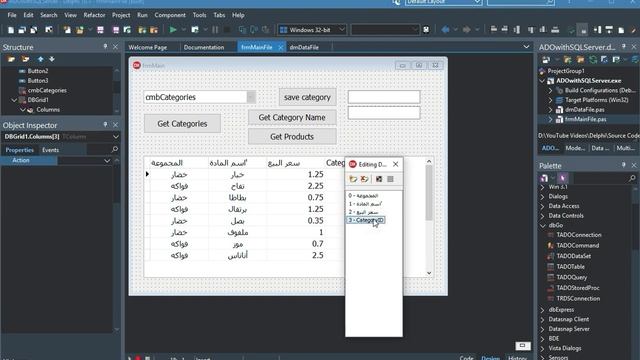Click the Object Inspector search magnifier icon
The image size is (640, 360).
coord(115,149)
